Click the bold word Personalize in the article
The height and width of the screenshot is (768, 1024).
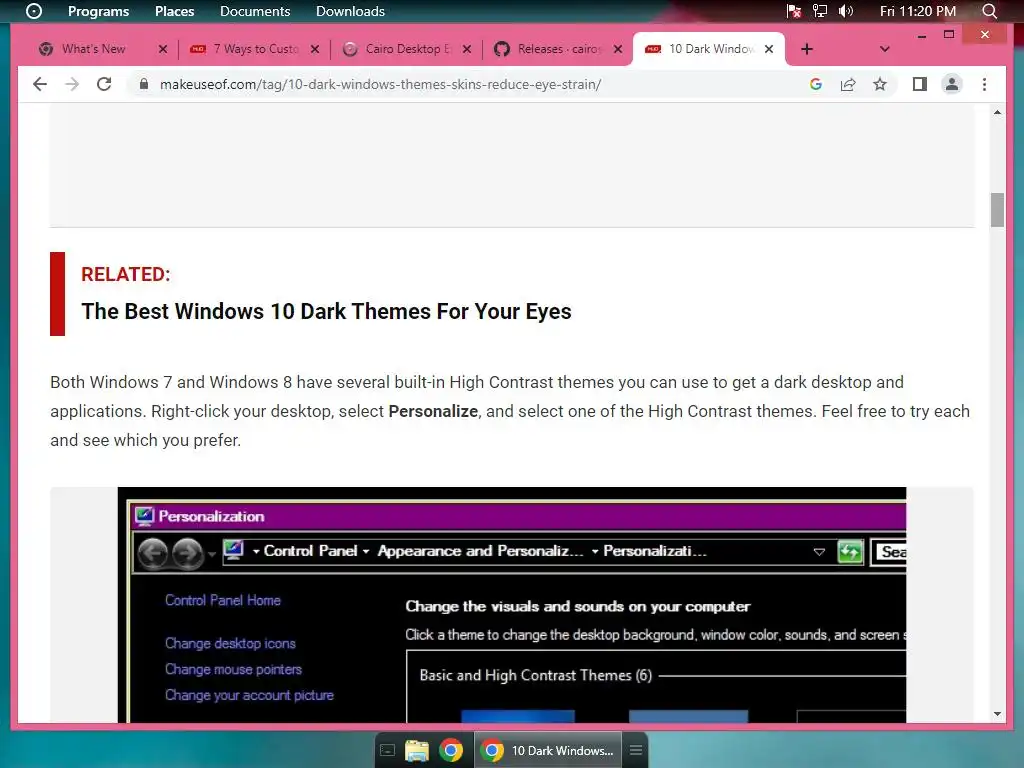point(433,411)
